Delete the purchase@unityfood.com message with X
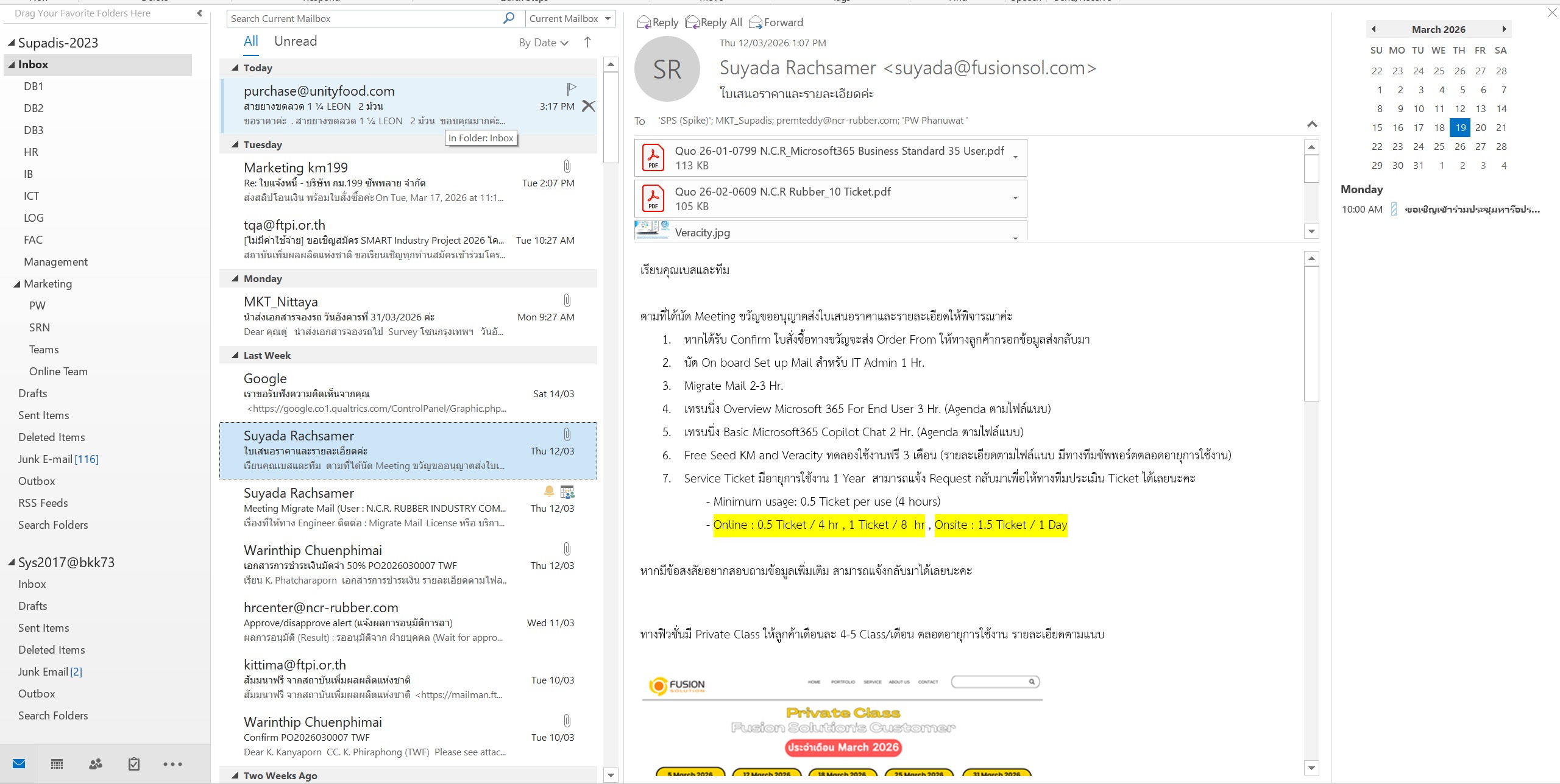Image resolution: width=1560 pixels, height=784 pixels. (588, 106)
